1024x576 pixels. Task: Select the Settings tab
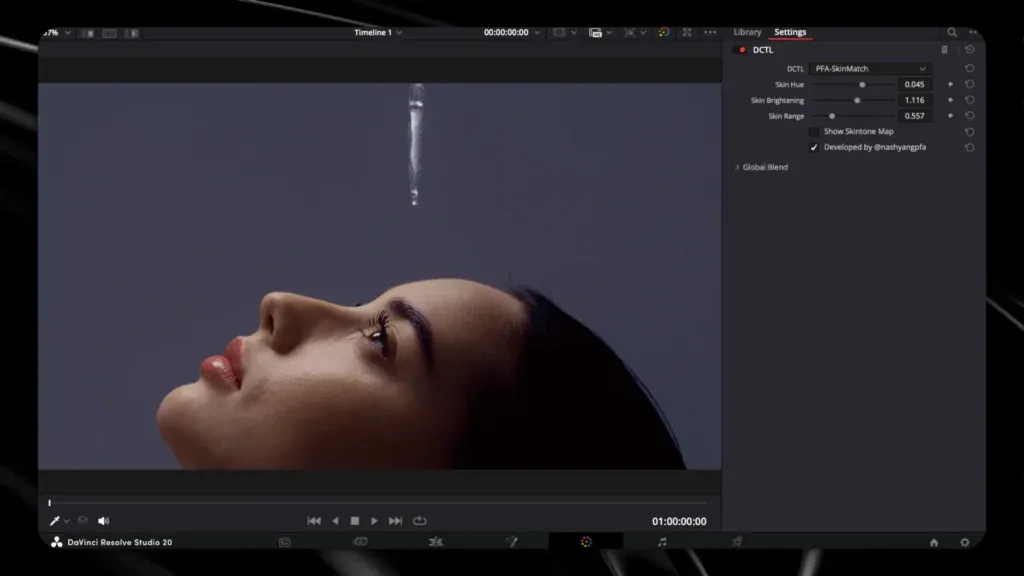coord(790,32)
